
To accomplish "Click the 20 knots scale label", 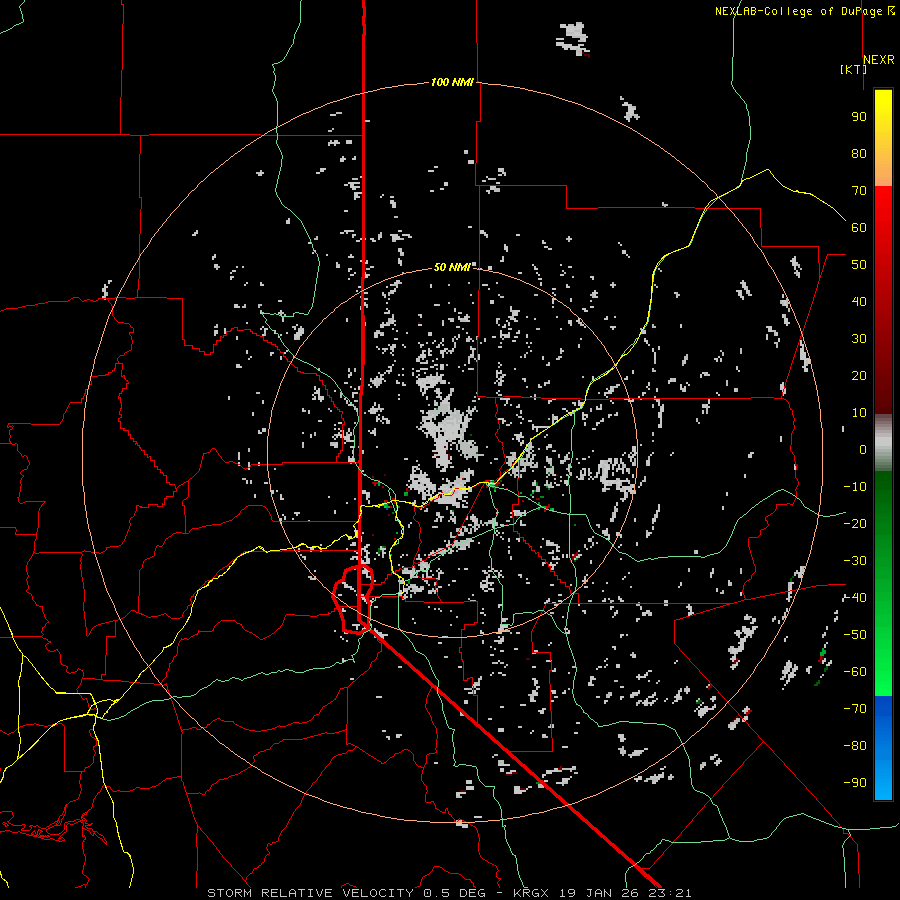I will pyautogui.click(x=859, y=376).
